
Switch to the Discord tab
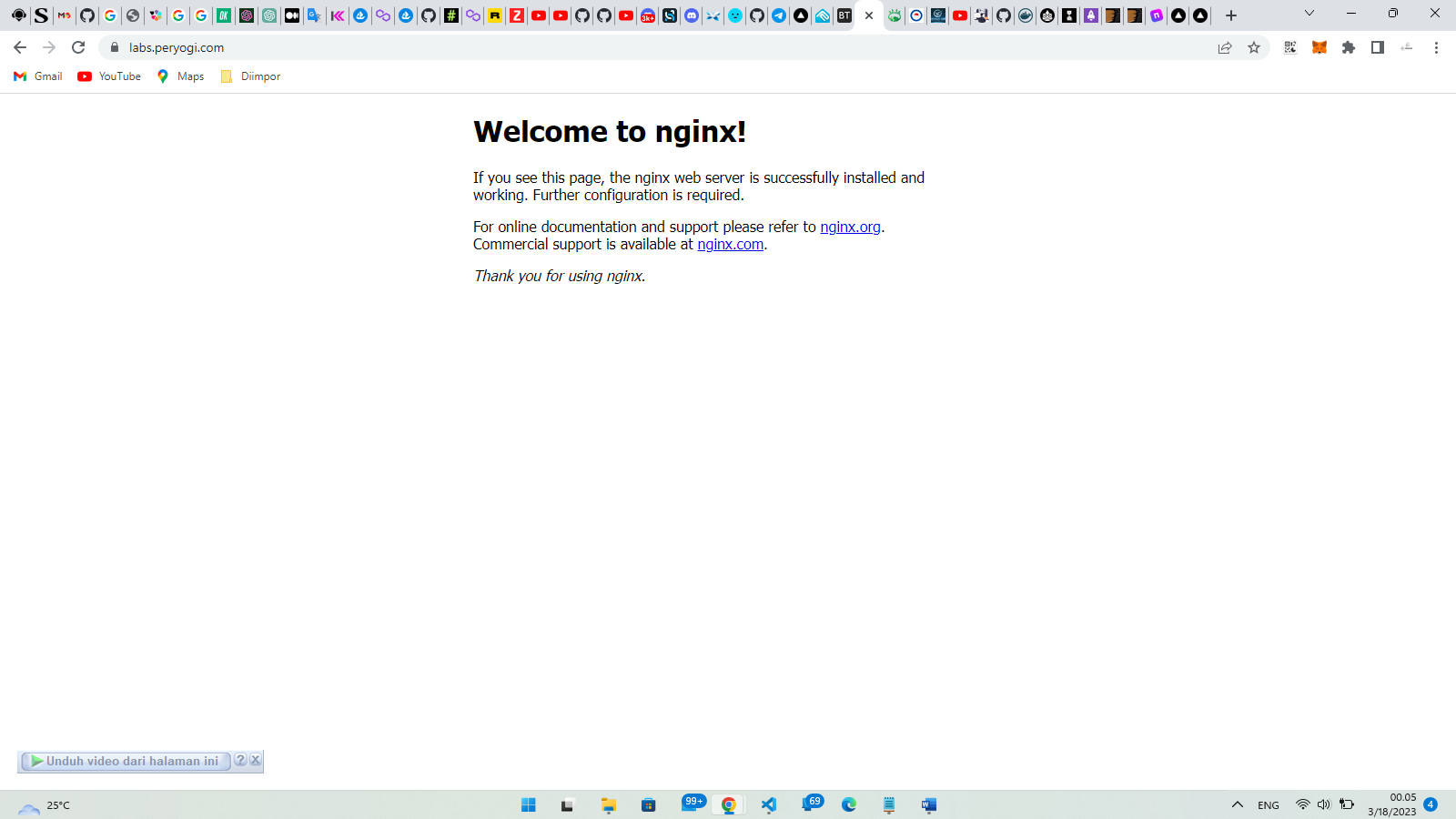click(x=692, y=15)
